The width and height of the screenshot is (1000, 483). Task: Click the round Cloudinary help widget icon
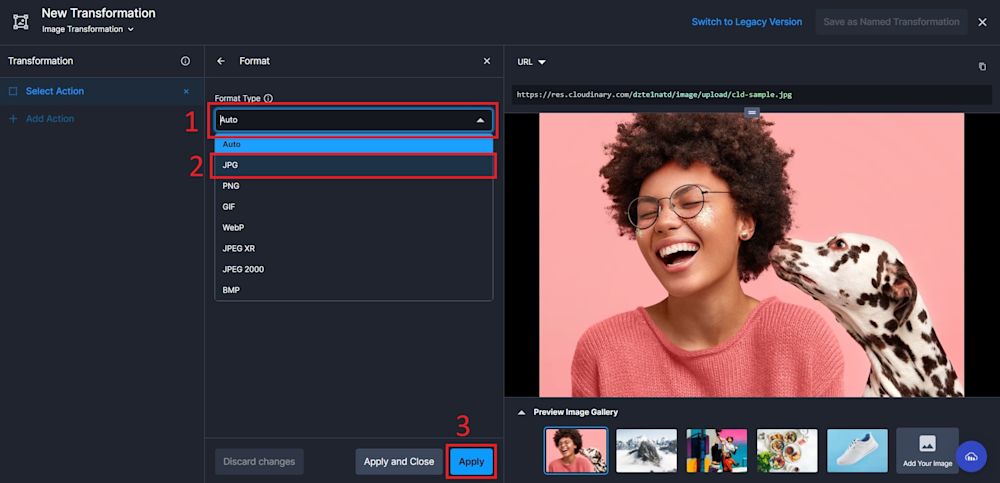pos(970,457)
